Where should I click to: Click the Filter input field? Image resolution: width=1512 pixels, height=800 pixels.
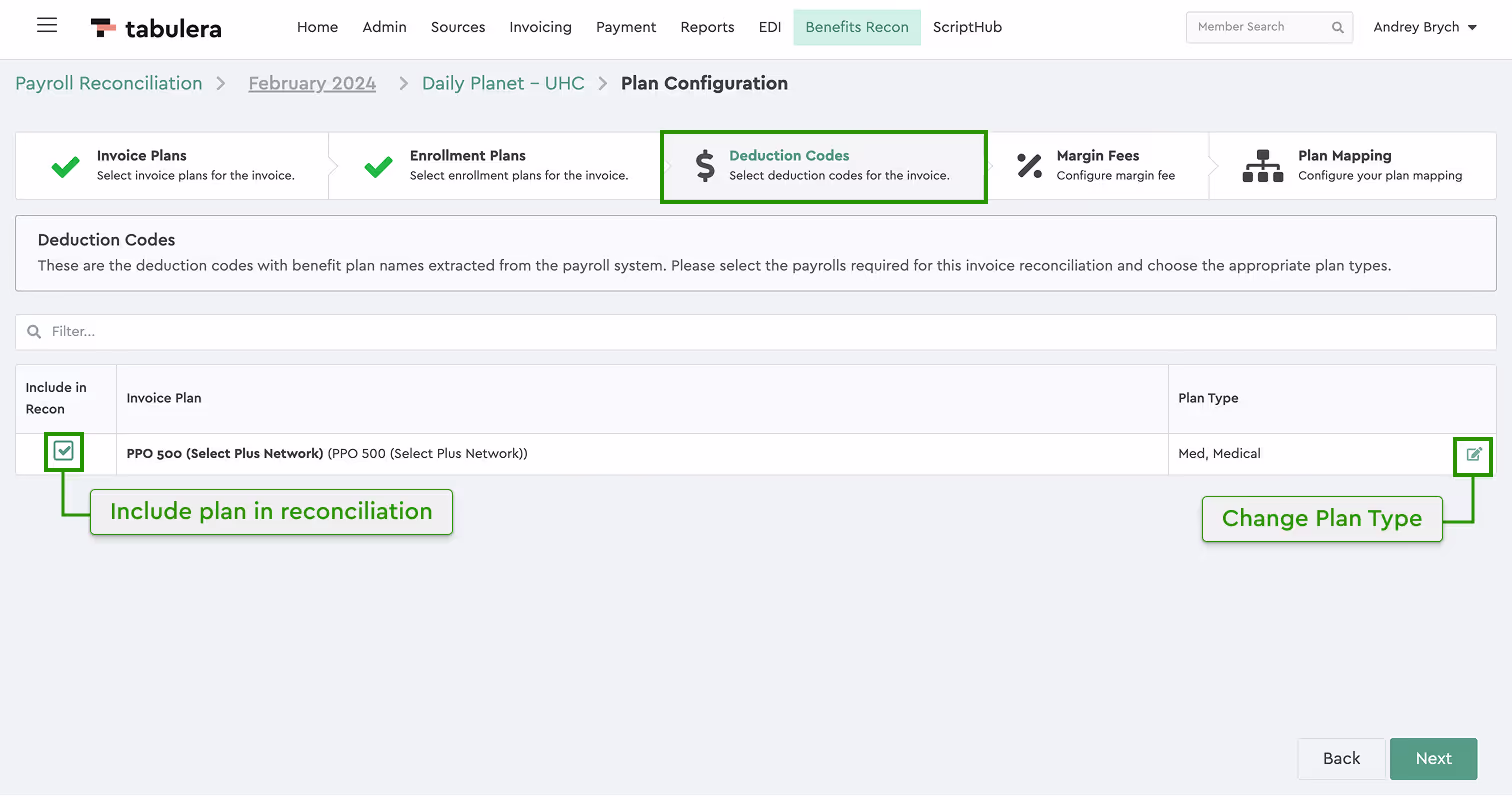(756, 332)
